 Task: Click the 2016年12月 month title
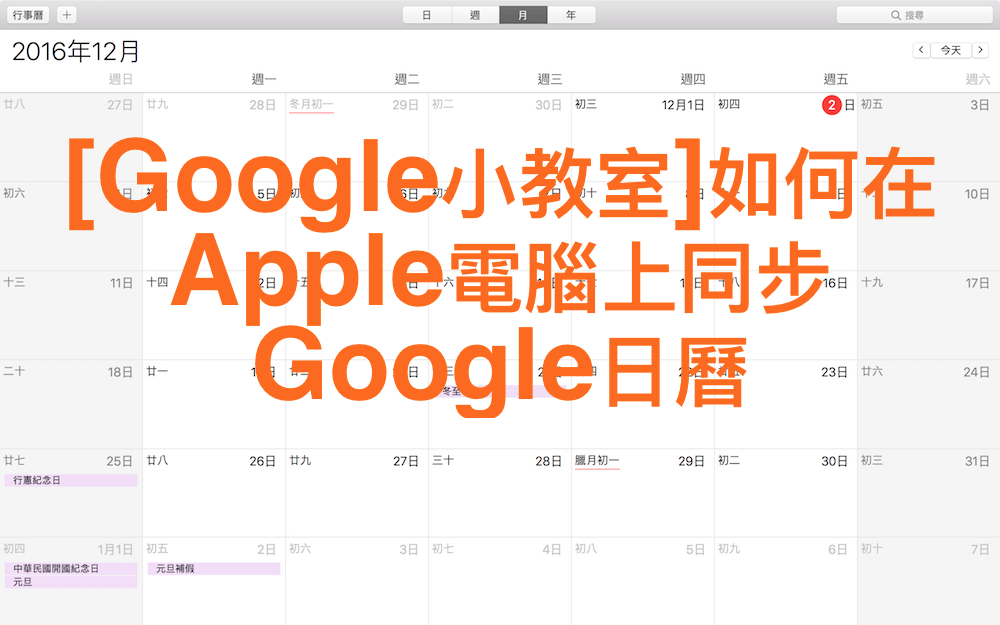tap(76, 51)
